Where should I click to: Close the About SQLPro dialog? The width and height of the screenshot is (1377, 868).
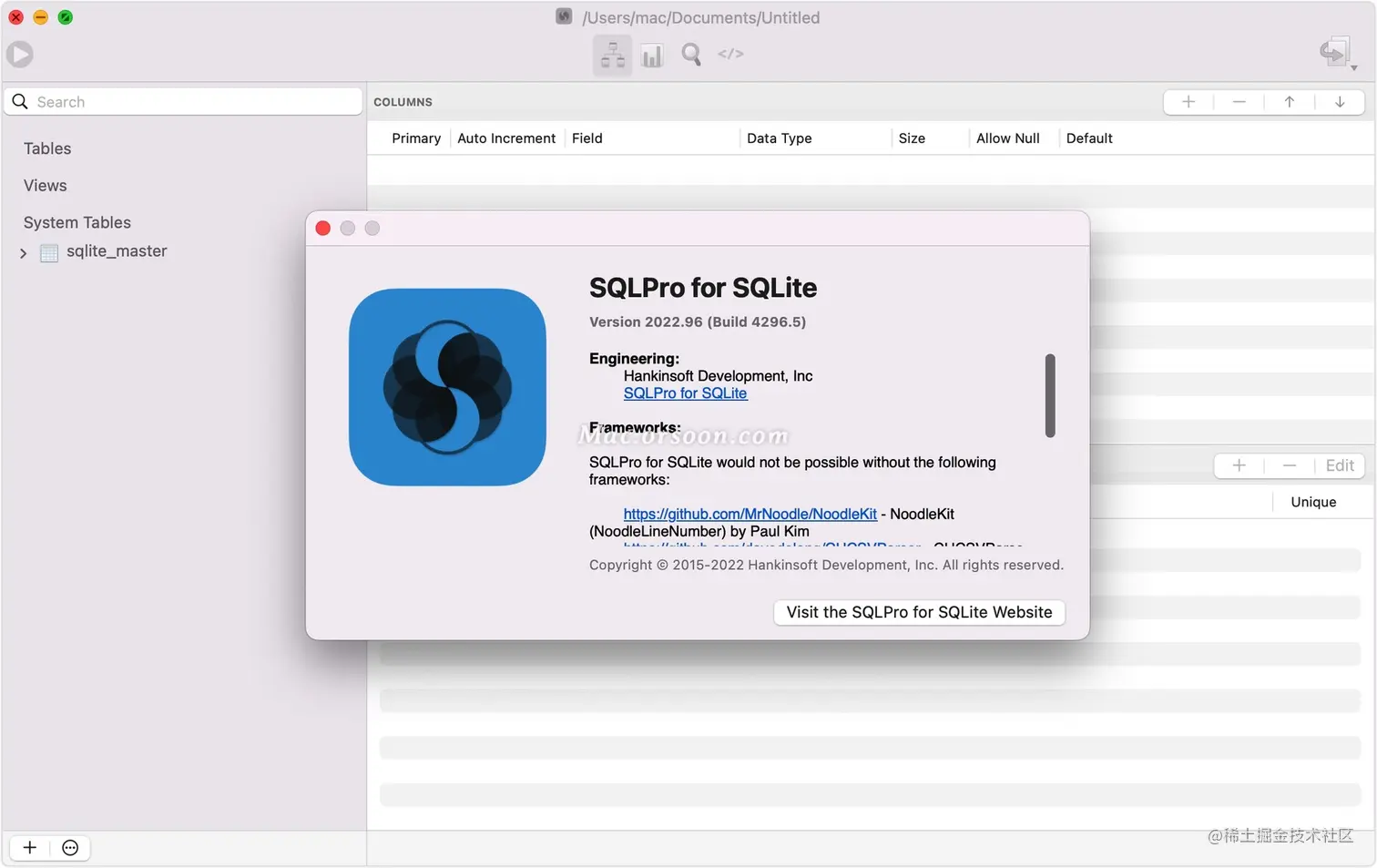(x=322, y=228)
